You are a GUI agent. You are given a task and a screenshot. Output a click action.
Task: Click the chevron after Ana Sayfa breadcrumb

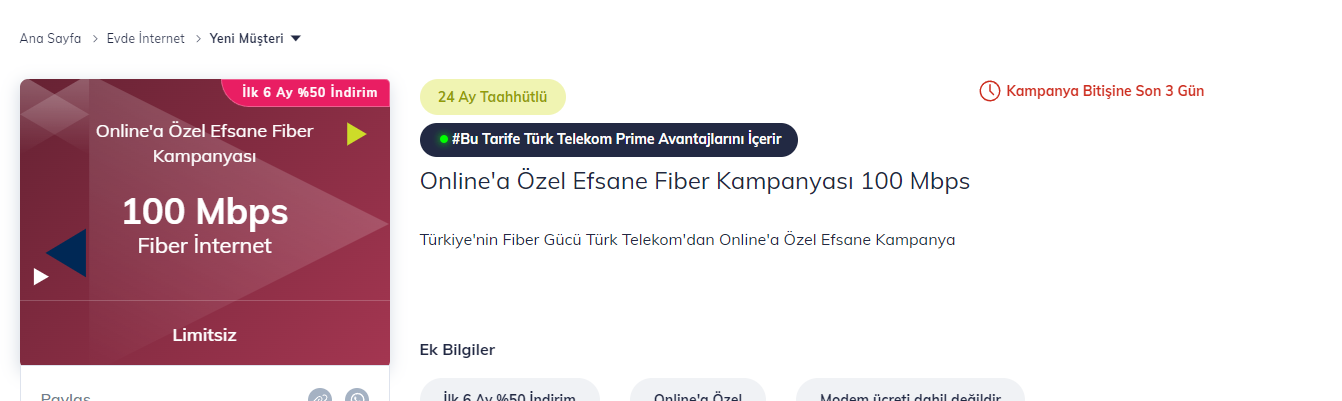pyautogui.click(x=94, y=39)
